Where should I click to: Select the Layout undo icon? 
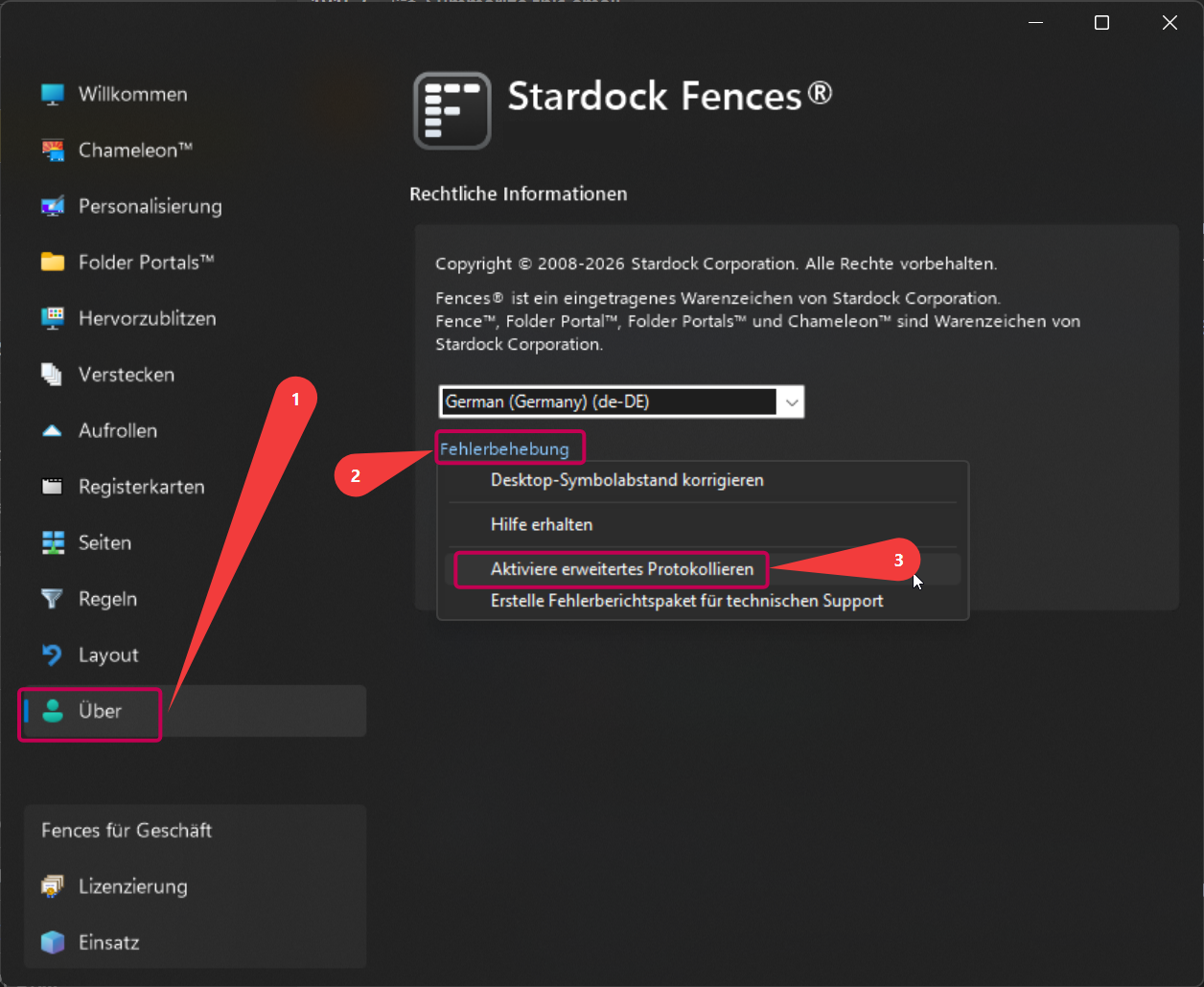(53, 655)
